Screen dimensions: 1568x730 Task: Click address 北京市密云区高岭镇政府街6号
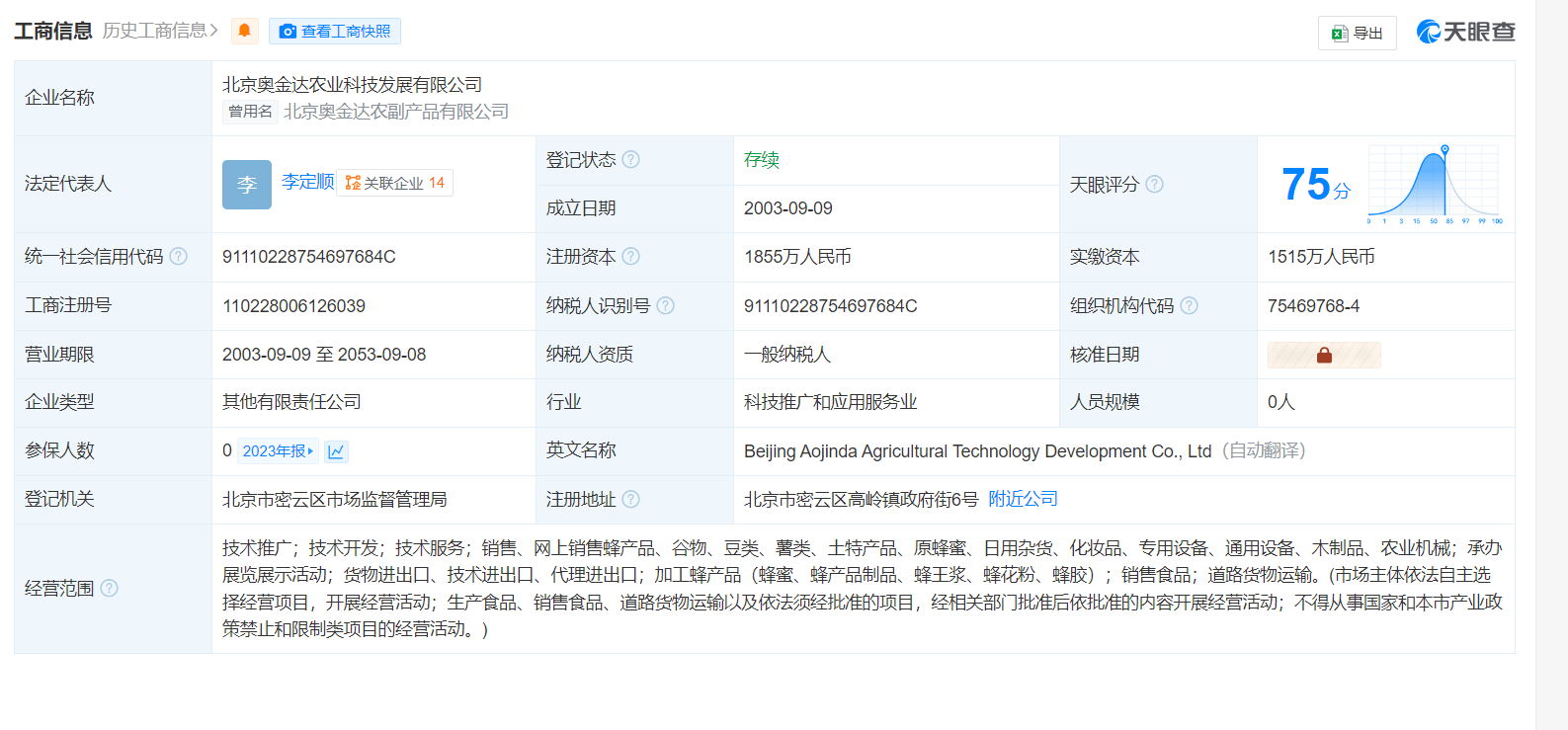pyautogui.click(x=861, y=500)
